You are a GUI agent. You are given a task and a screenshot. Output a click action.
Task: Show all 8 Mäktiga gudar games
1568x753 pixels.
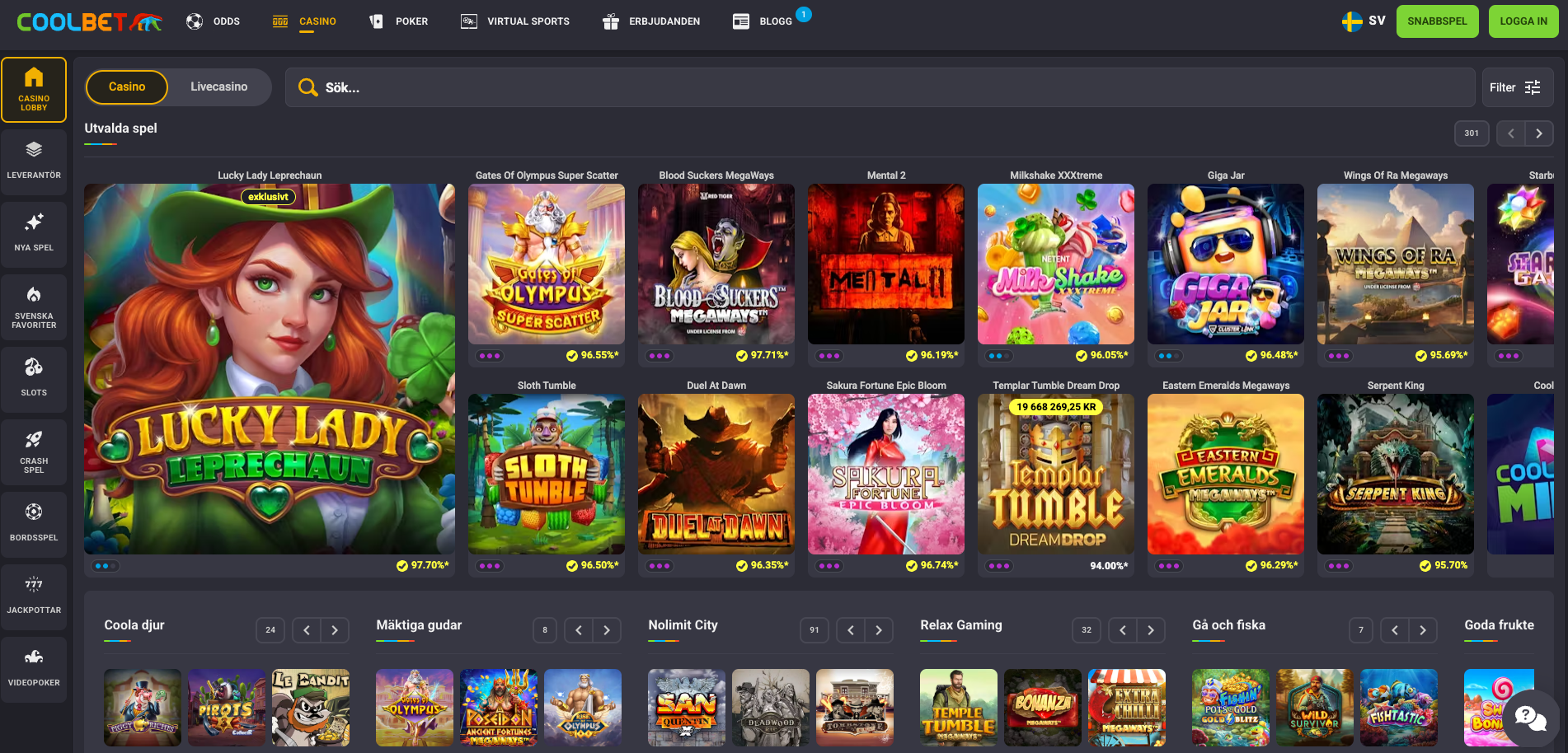click(545, 630)
